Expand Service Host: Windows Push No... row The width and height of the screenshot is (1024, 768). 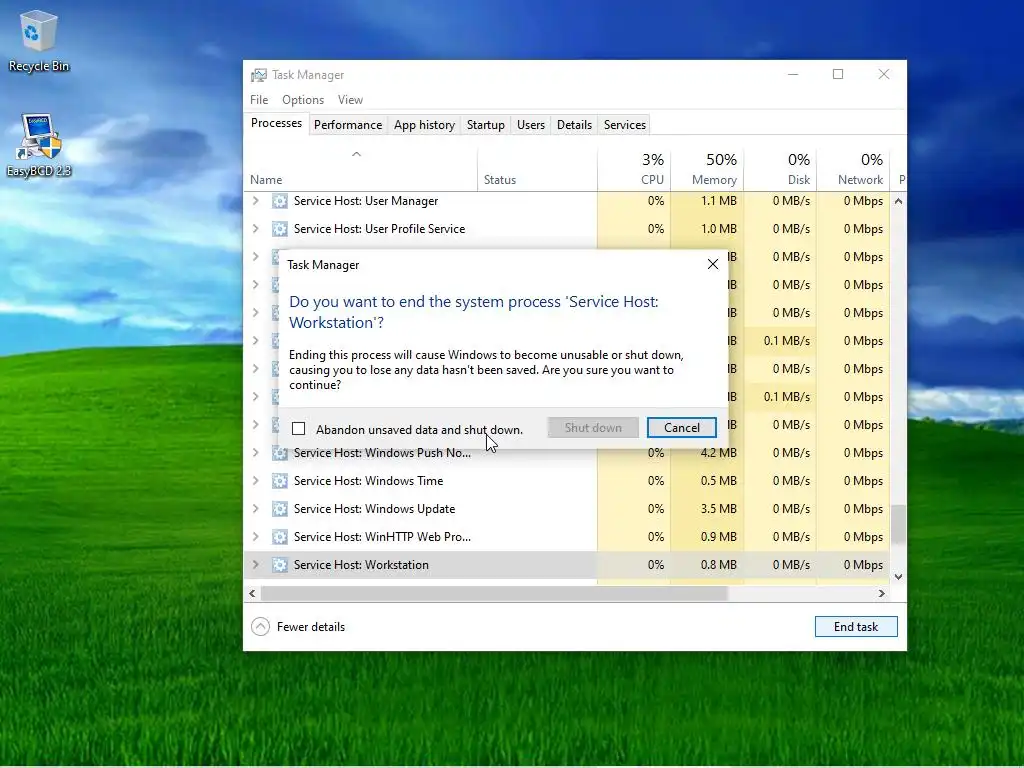coord(256,453)
